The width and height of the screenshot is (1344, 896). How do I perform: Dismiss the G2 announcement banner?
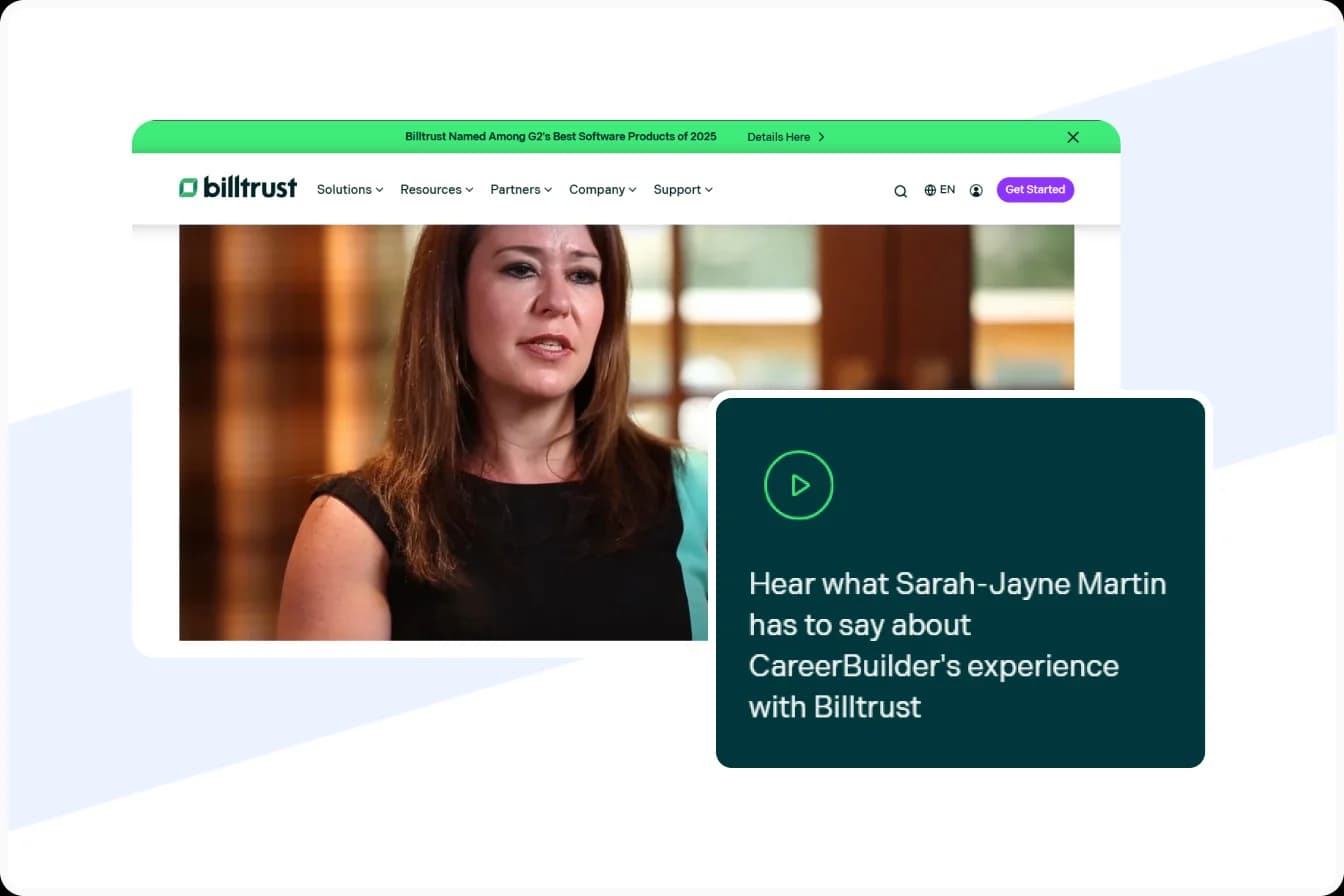tap(1072, 137)
